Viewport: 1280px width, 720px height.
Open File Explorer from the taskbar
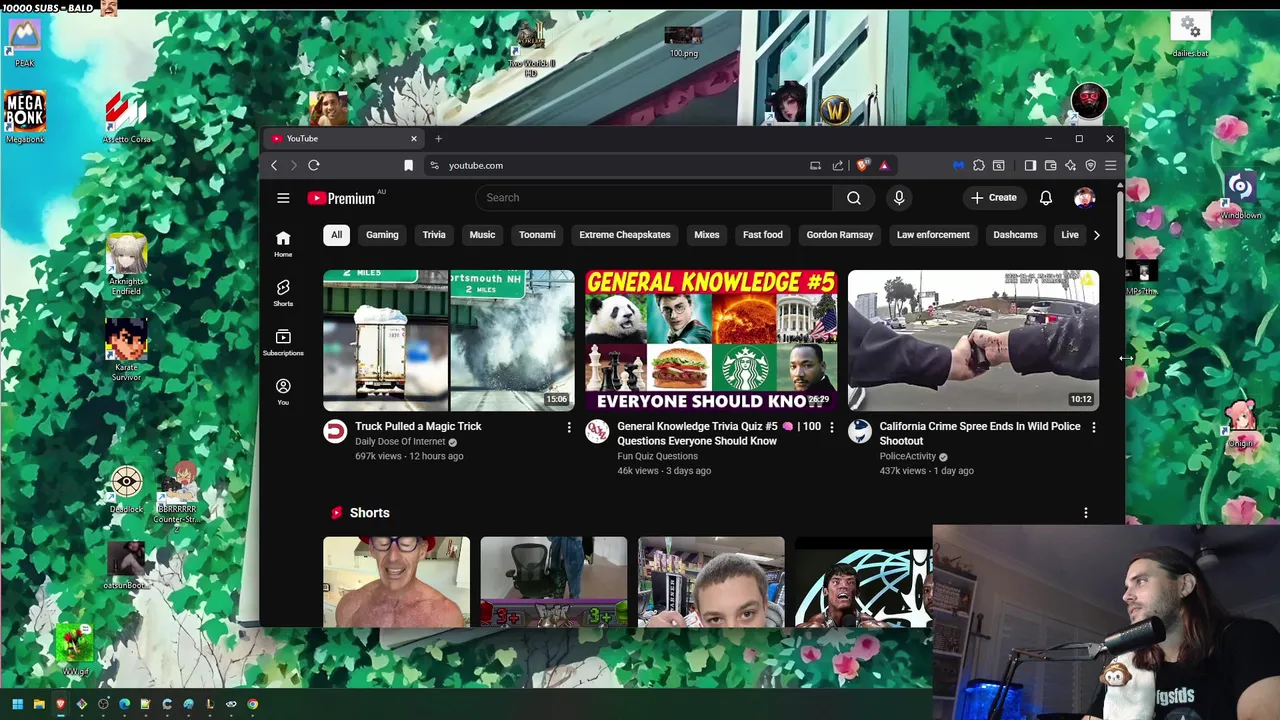point(39,704)
